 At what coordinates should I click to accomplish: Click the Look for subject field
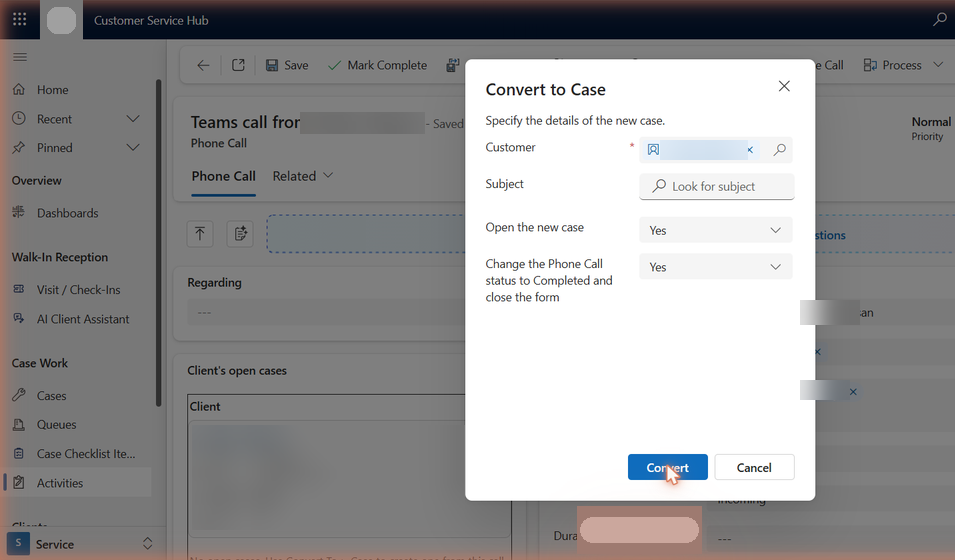click(x=716, y=186)
